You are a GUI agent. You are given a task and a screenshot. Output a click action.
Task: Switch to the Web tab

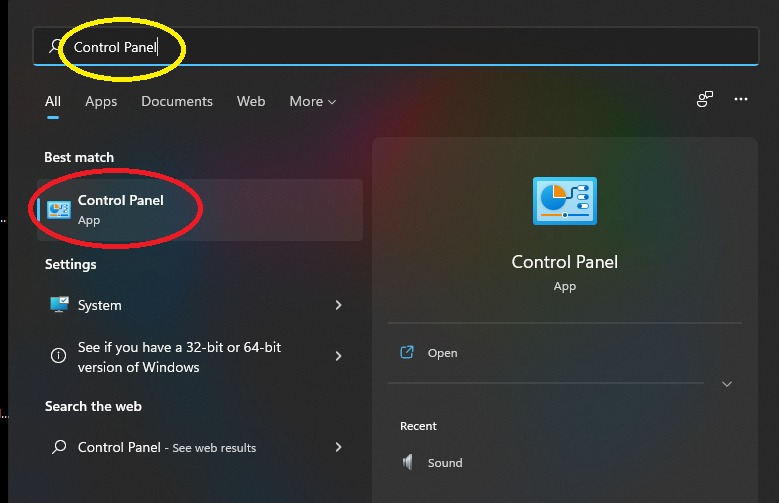click(x=251, y=101)
